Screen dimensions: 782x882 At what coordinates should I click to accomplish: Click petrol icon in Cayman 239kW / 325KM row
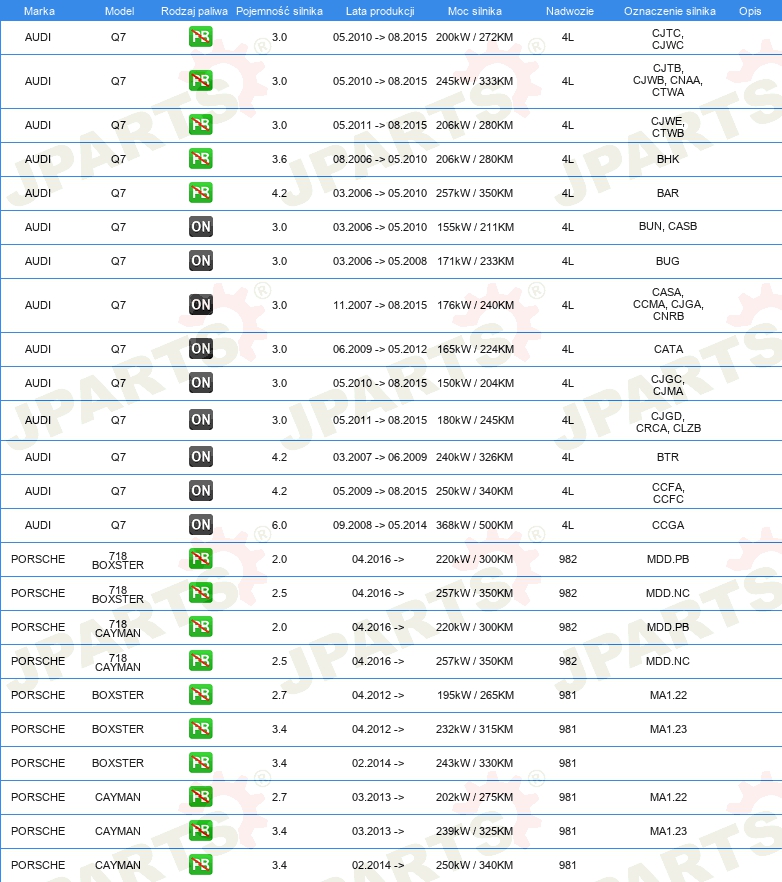coord(200,831)
